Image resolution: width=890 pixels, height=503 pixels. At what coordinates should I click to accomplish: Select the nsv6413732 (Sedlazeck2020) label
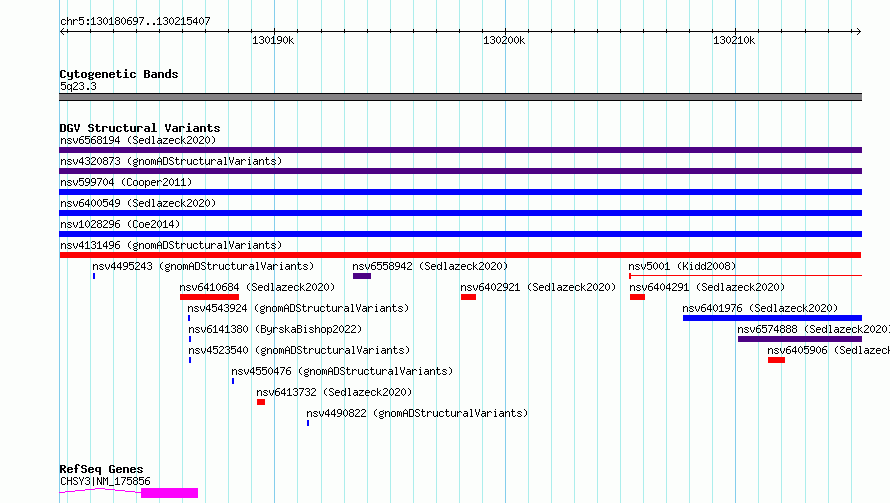pos(334,392)
